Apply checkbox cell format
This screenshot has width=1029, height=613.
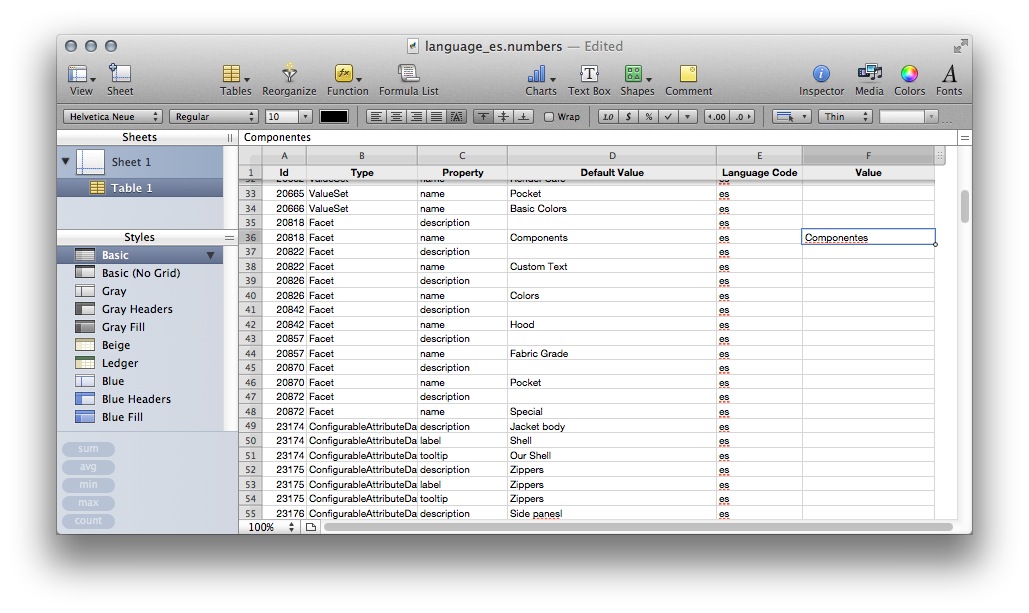(x=669, y=116)
